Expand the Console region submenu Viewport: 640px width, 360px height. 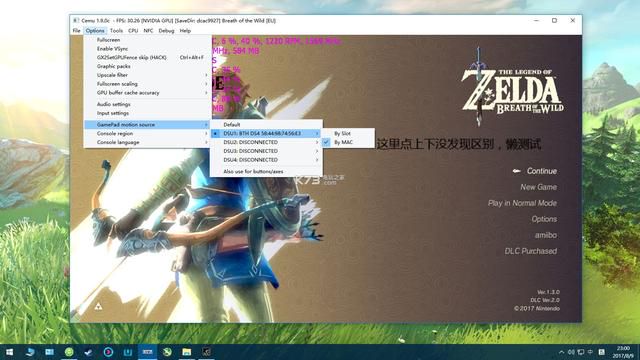147,133
